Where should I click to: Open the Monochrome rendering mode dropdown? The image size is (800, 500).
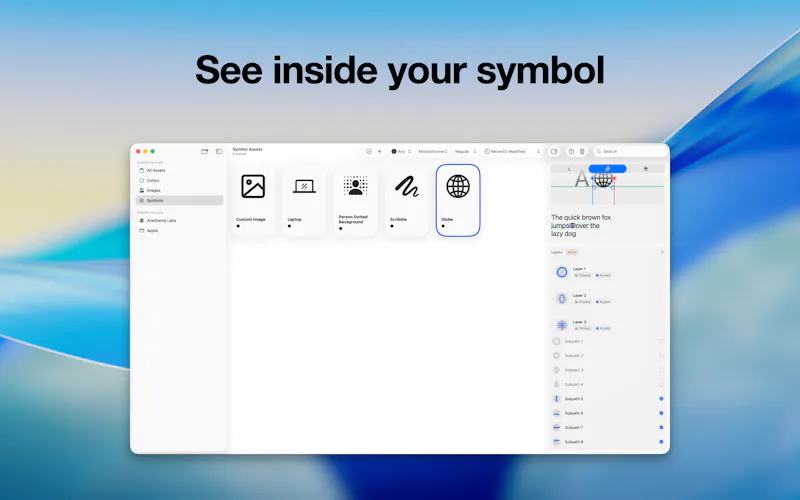pos(433,152)
